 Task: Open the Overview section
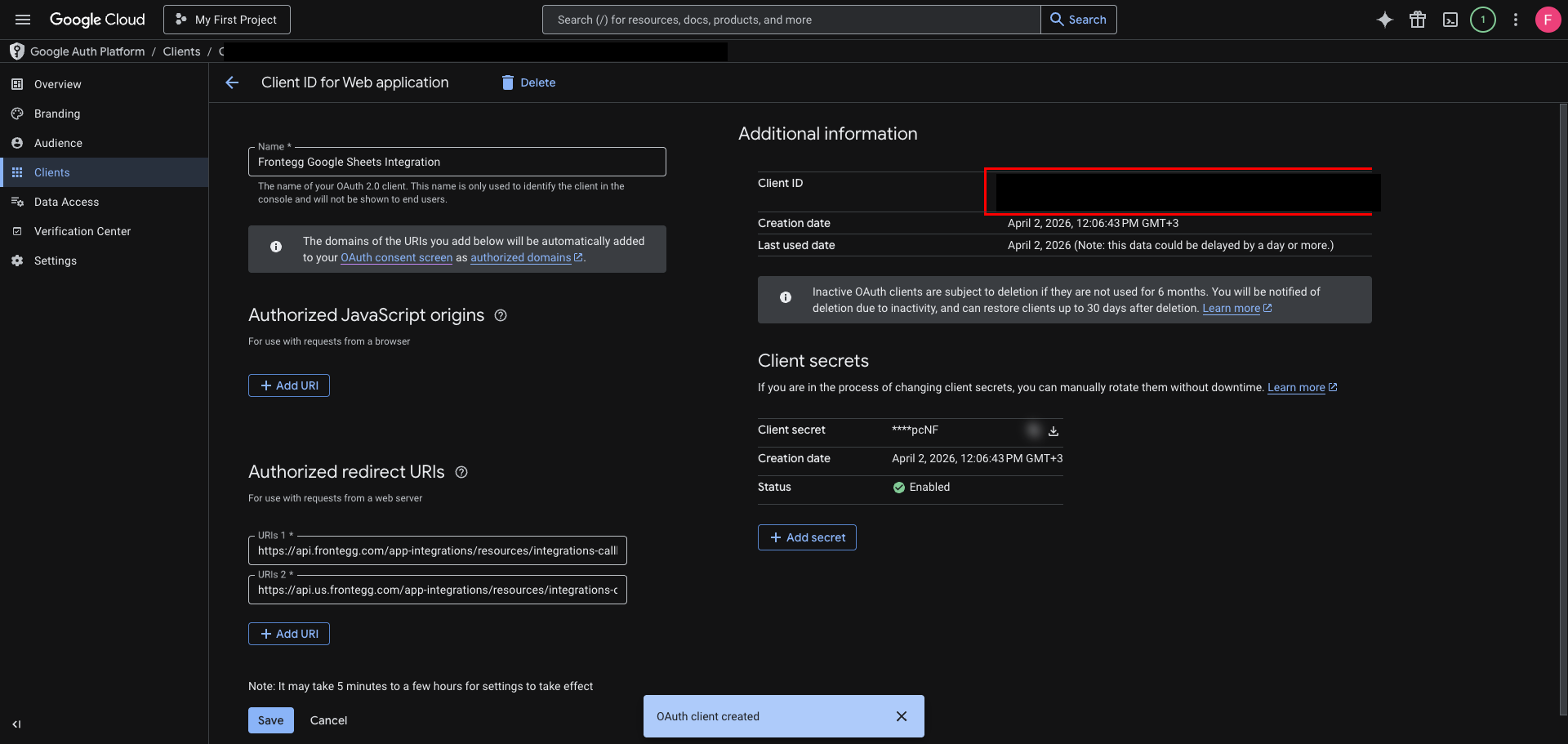click(x=105, y=84)
